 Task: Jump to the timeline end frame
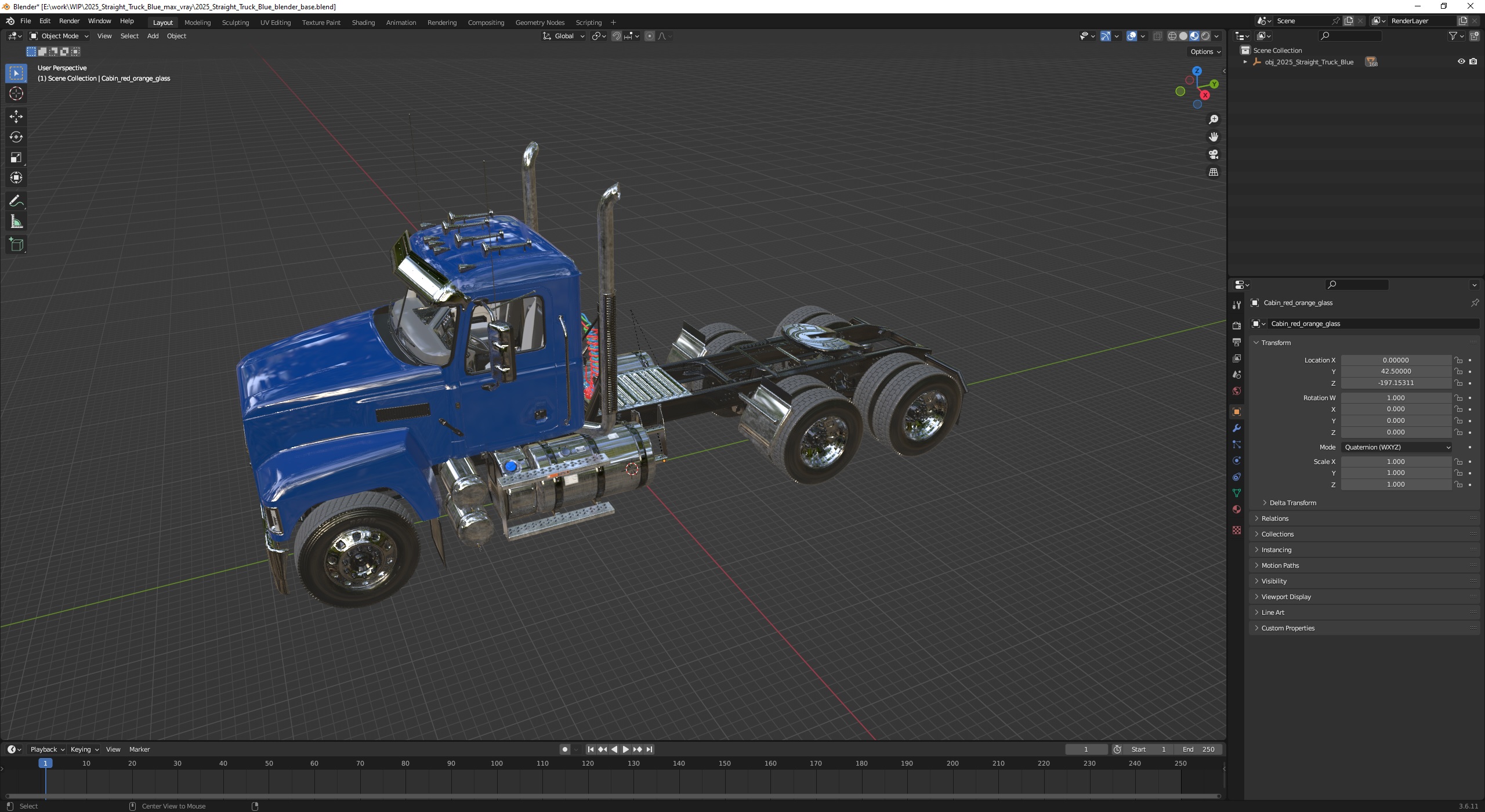point(649,749)
